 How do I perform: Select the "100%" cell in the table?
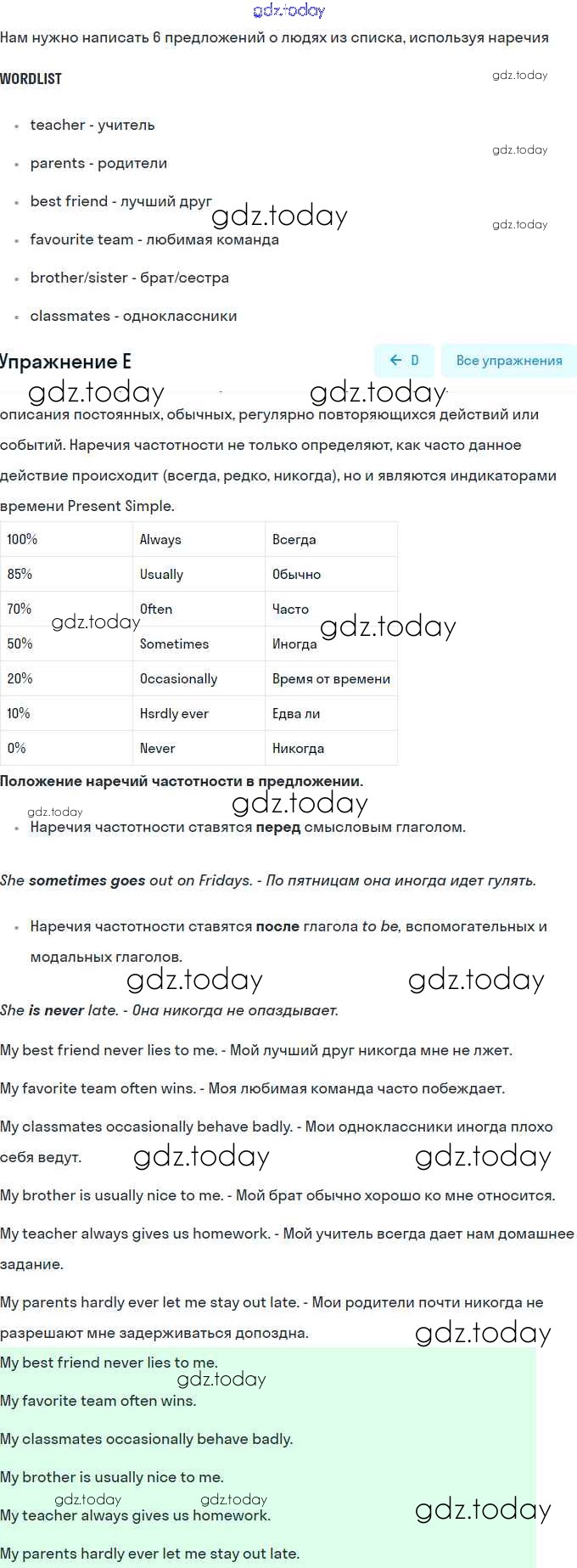tap(23, 540)
